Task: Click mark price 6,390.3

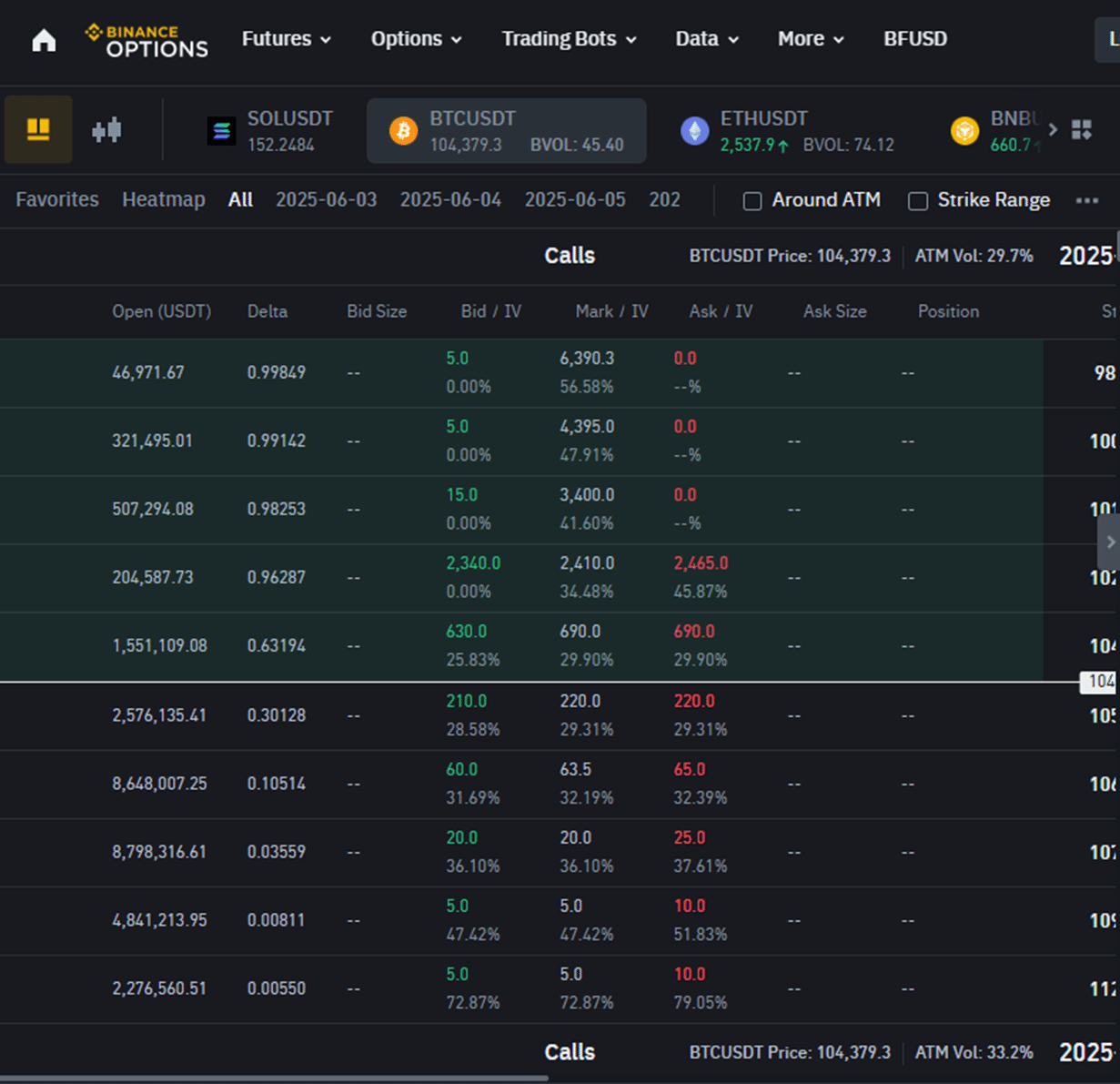Action: [587, 359]
